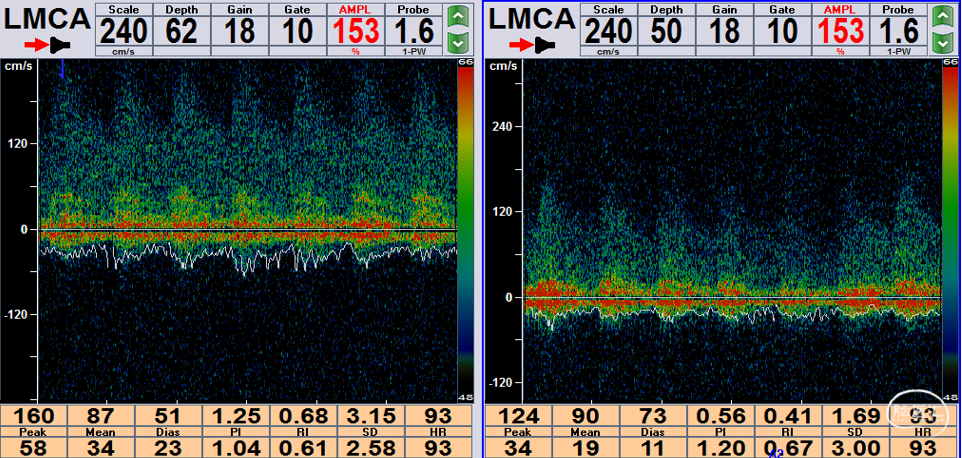This screenshot has width=962, height=458.
Task: Click the Depth field showing 50
Action: coord(666,30)
